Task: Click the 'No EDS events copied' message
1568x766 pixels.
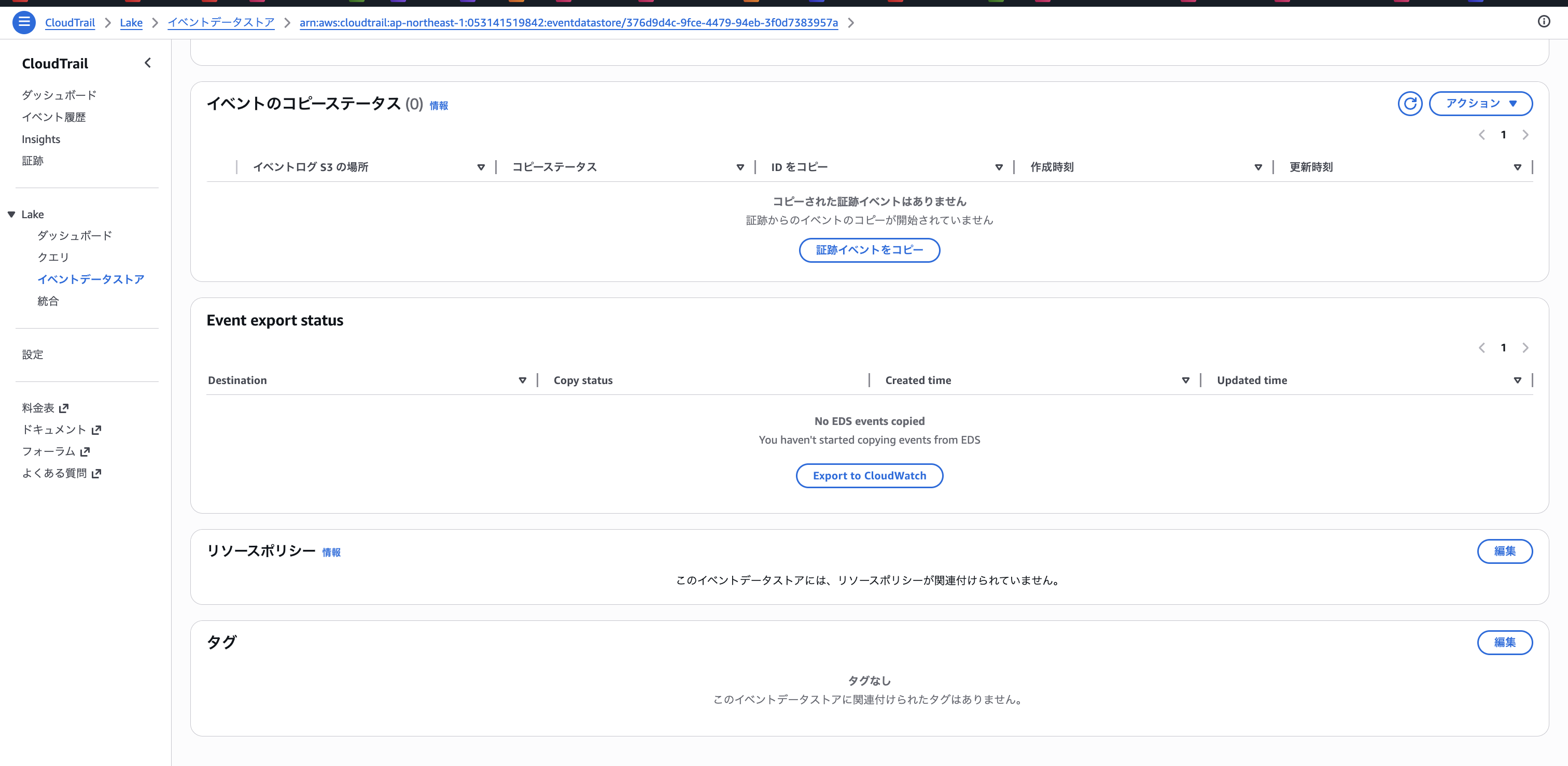Action: pyautogui.click(x=869, y=421)
